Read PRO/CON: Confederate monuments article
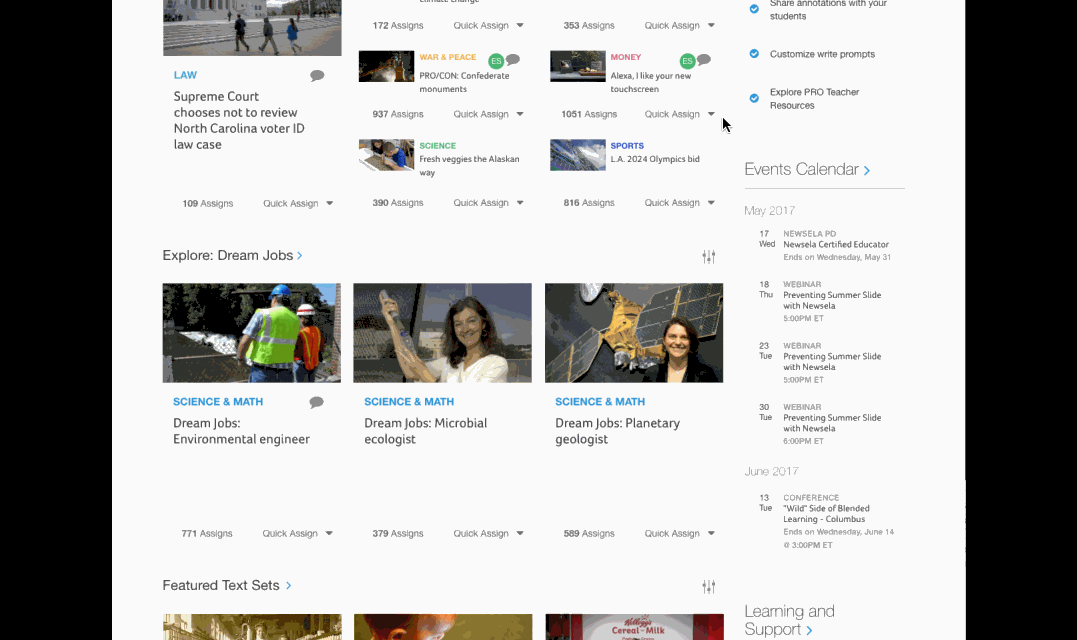The height and width of the screenshot is (640, 1077). tap(464, 82)
